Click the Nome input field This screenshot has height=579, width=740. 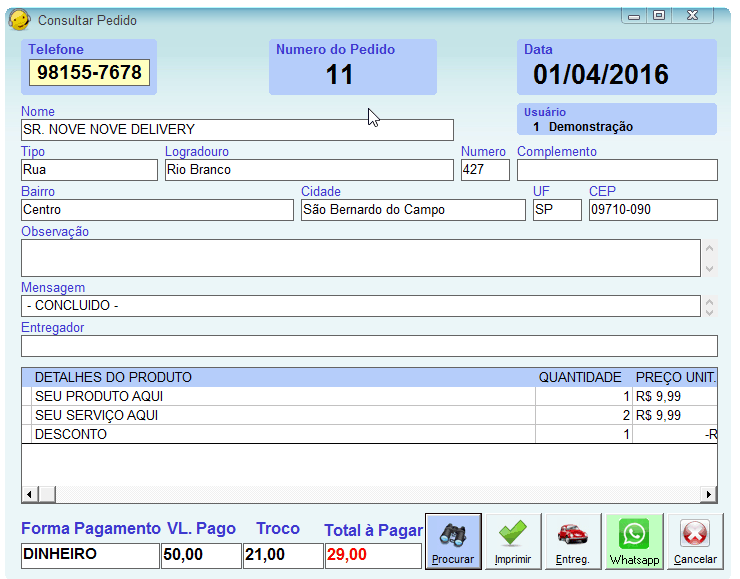point(237,130)
